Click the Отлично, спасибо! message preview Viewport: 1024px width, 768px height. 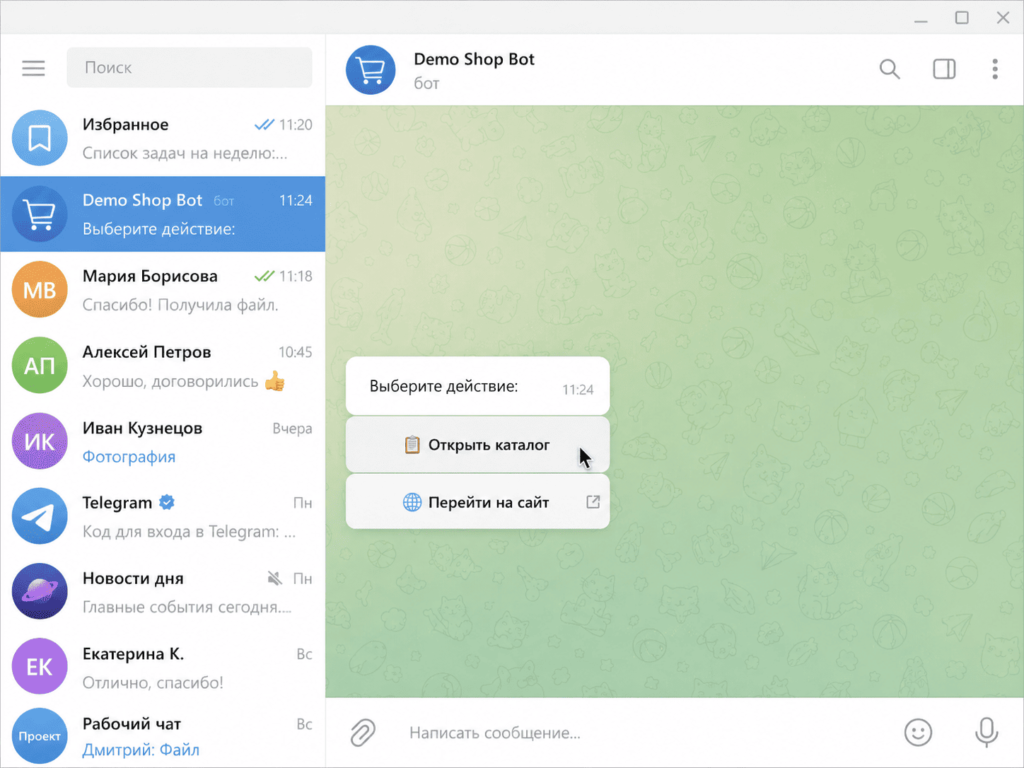[x=153, y=683]
